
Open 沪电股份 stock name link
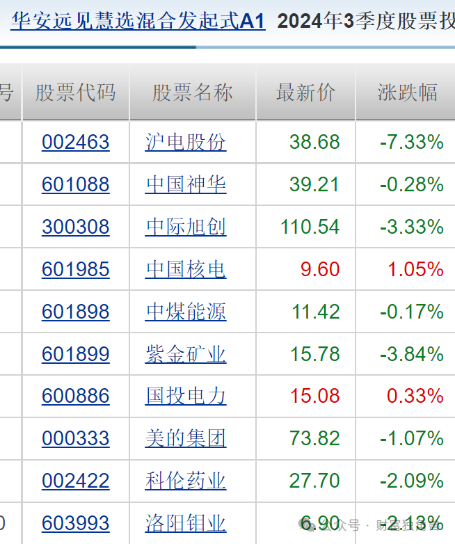point(186,142)
